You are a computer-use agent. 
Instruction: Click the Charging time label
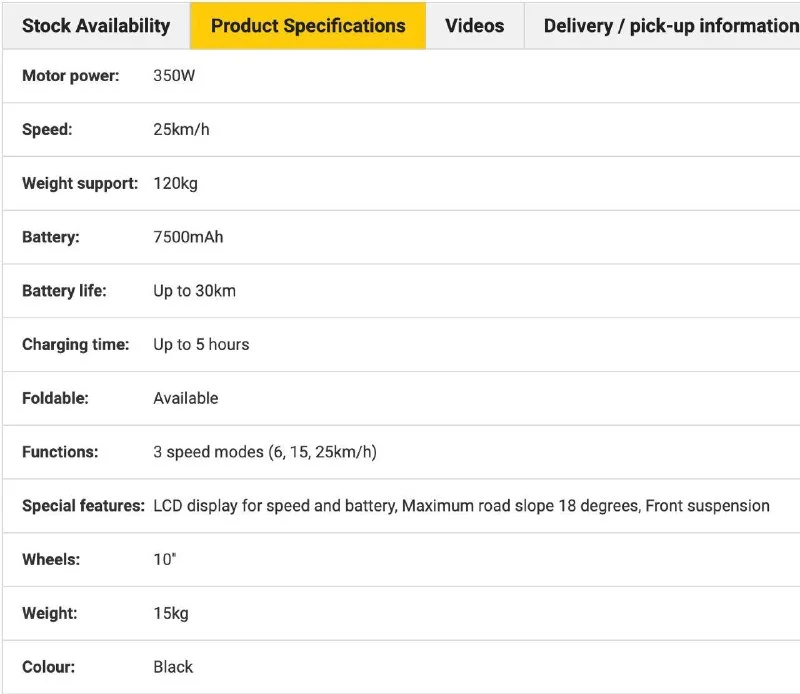click(75, 344)
